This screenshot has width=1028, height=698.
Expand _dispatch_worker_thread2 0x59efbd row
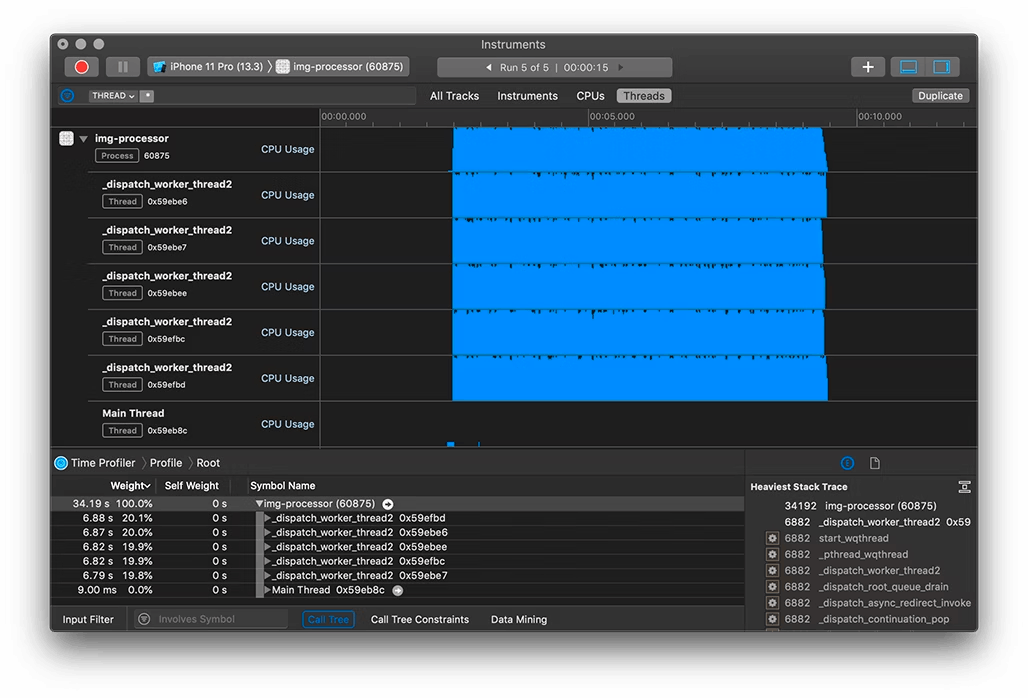pos(267,518)
